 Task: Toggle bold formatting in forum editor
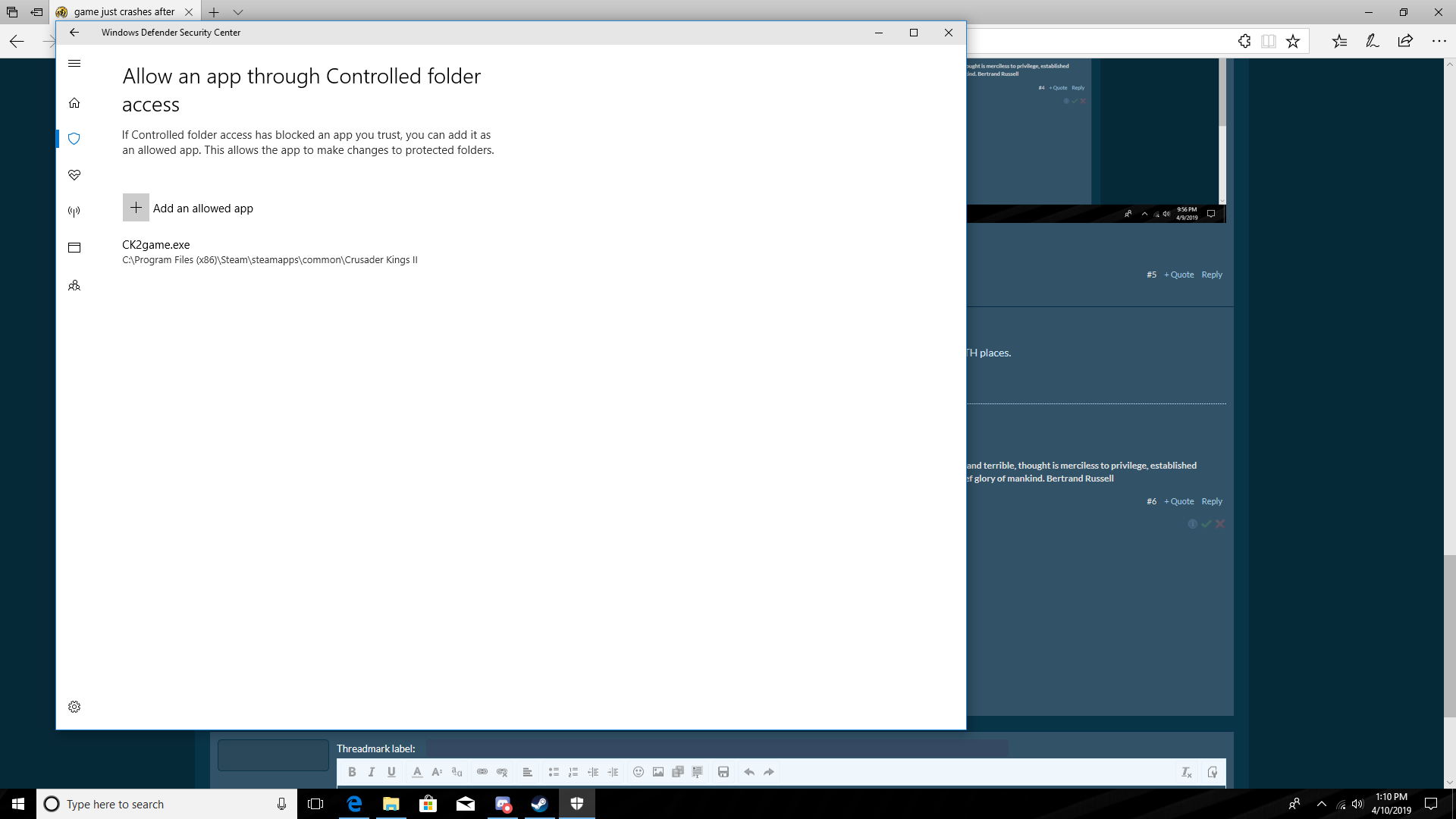coord(352,772)
